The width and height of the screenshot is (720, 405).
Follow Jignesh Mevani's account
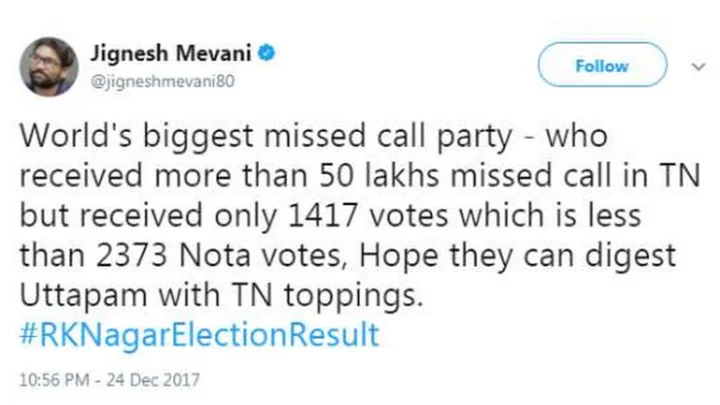pos(601,66)
